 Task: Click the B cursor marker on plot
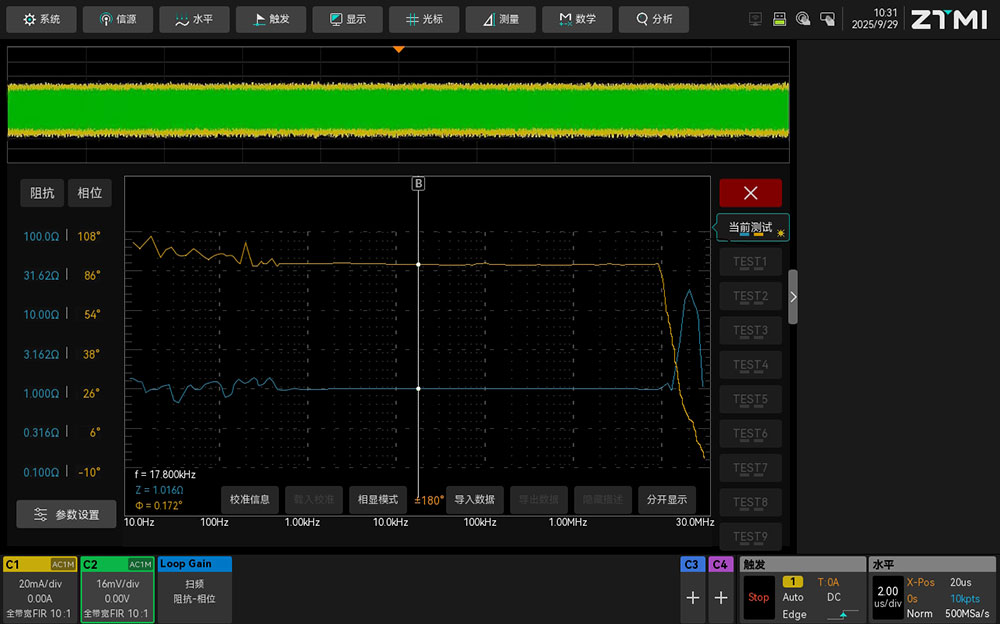point(418,183)
